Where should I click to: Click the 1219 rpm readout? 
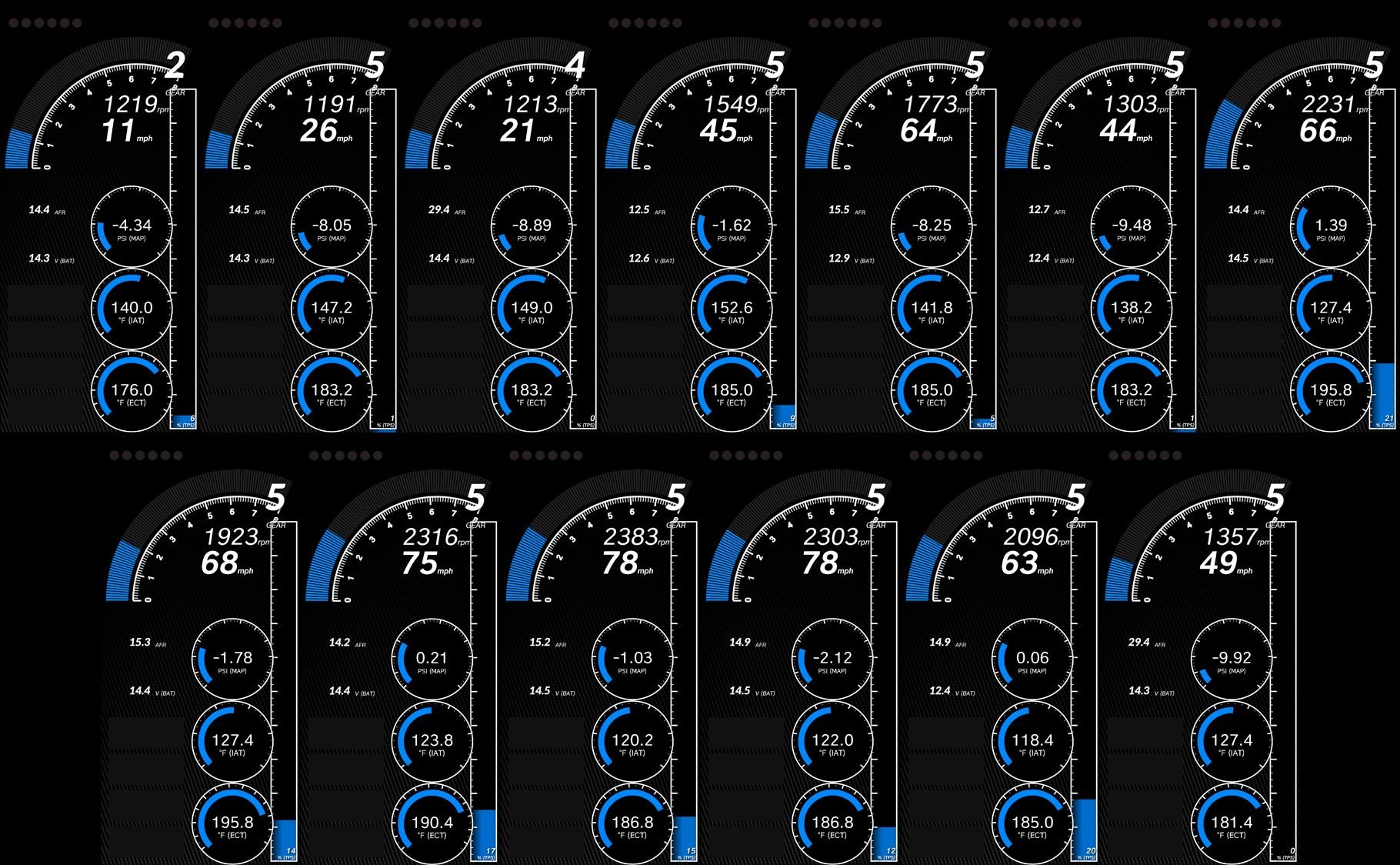(x=132, y=105)
